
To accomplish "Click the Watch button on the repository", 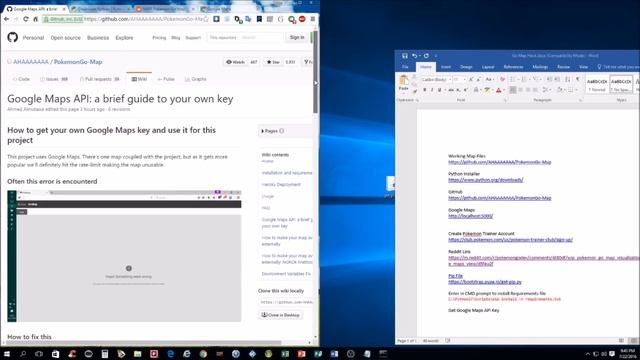I will [x=236, y=62].
